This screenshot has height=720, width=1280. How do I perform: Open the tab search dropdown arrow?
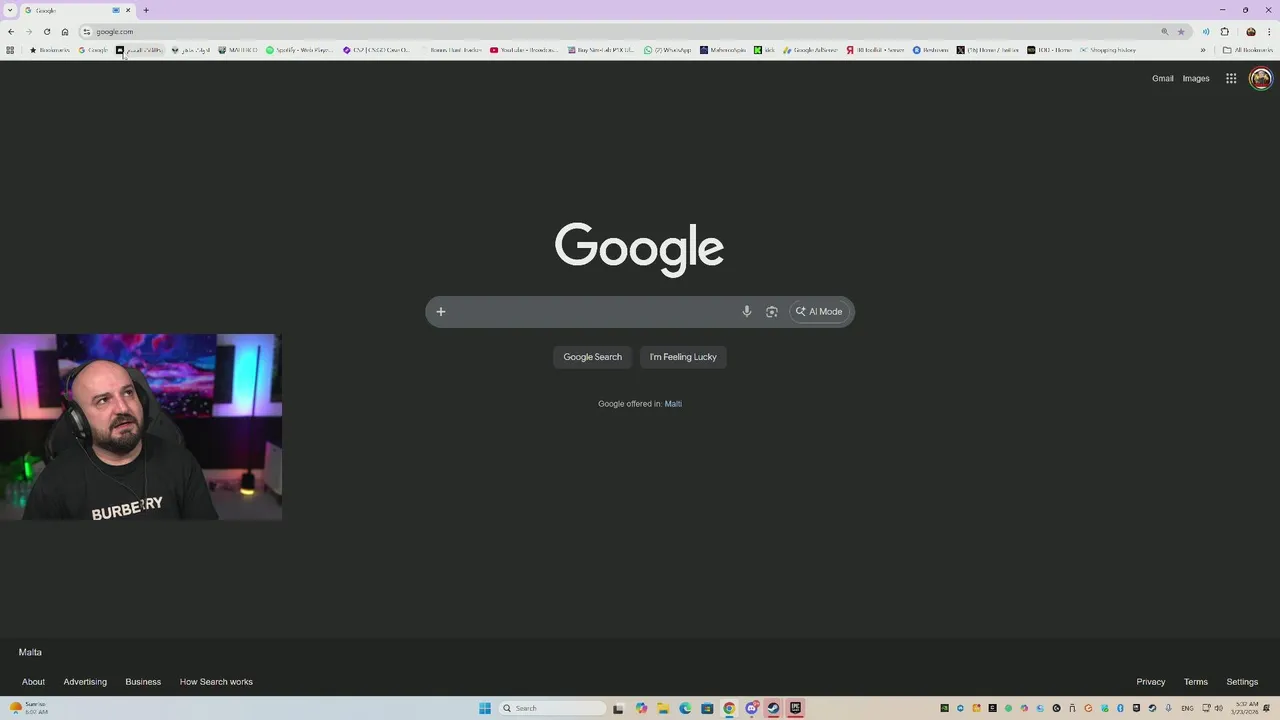10,10
